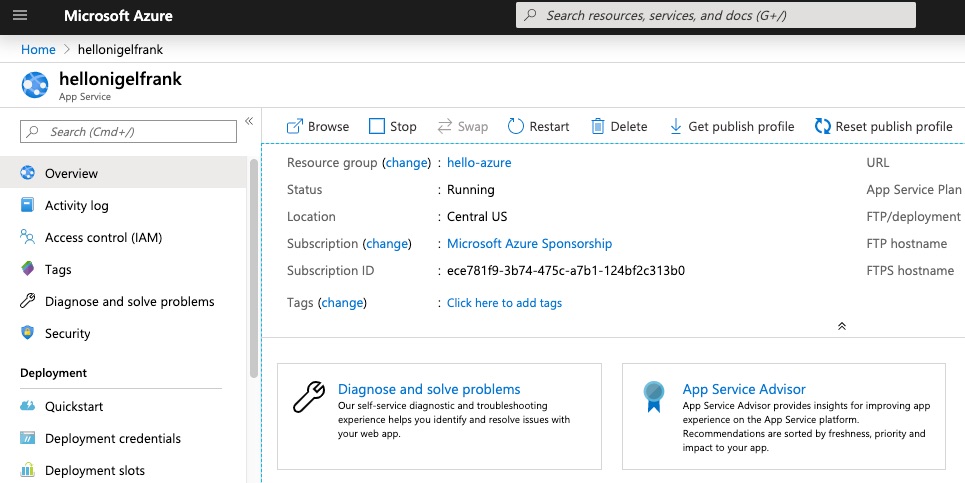Change the resource group
The width and height of the screenshot is (965, 483).
(x=406, y=162)
